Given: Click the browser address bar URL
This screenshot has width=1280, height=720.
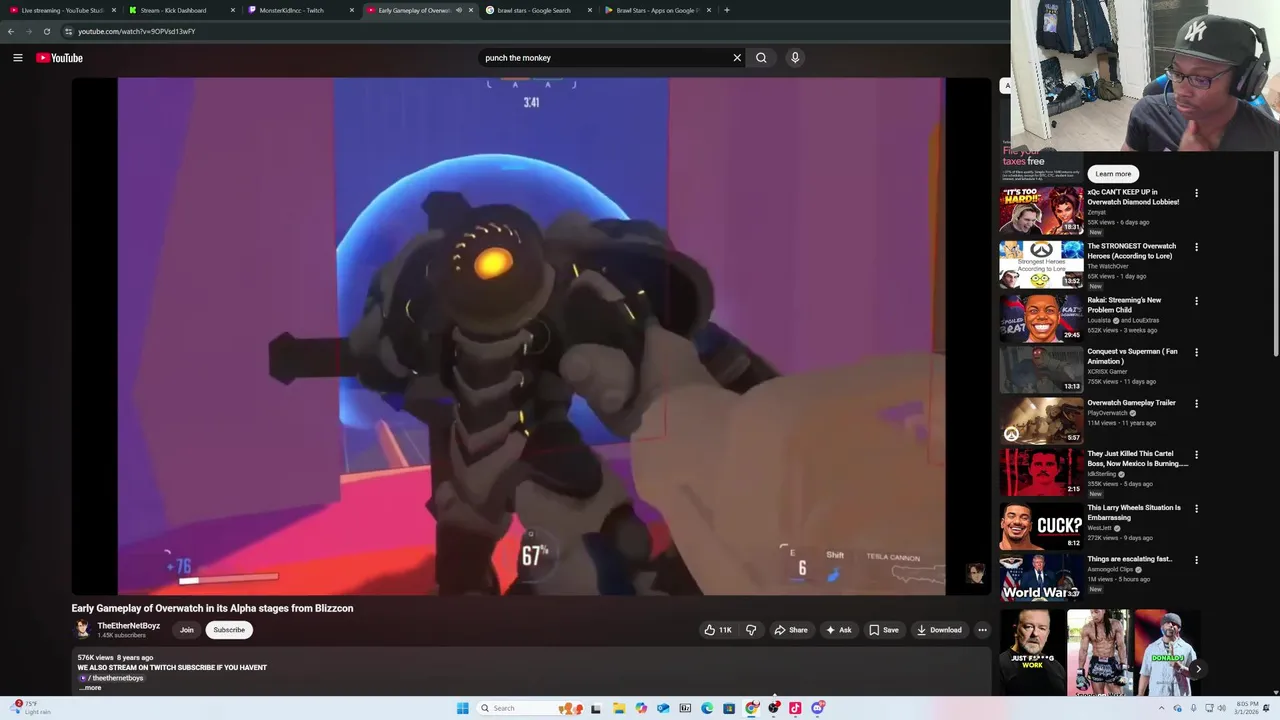Looking at the screenshot, I should pos(136,31).
